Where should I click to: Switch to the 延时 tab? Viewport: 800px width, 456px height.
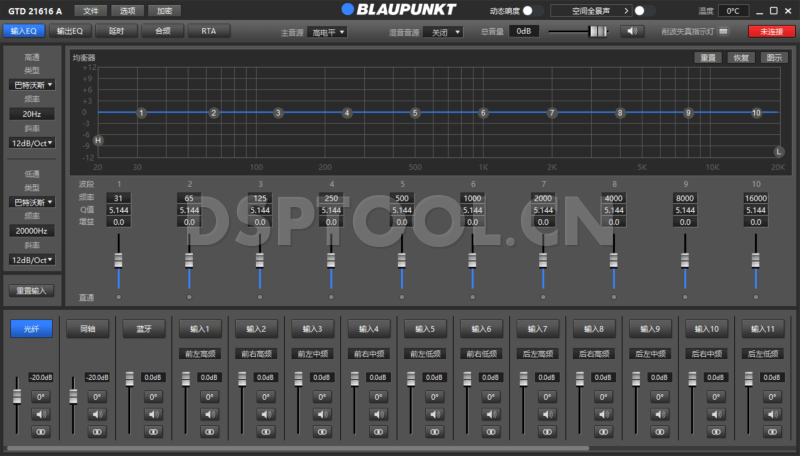(x=116, y=31)
